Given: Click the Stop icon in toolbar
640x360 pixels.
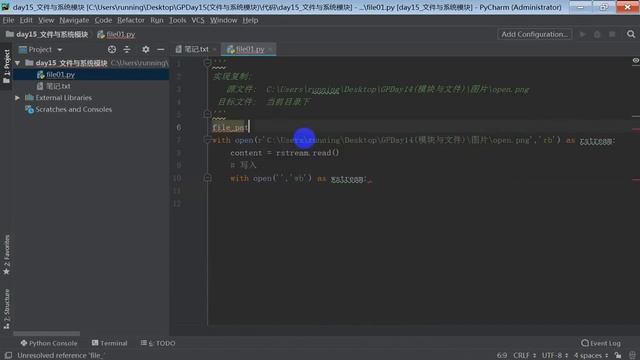Looking at the screenshot, I should (612, 34).
